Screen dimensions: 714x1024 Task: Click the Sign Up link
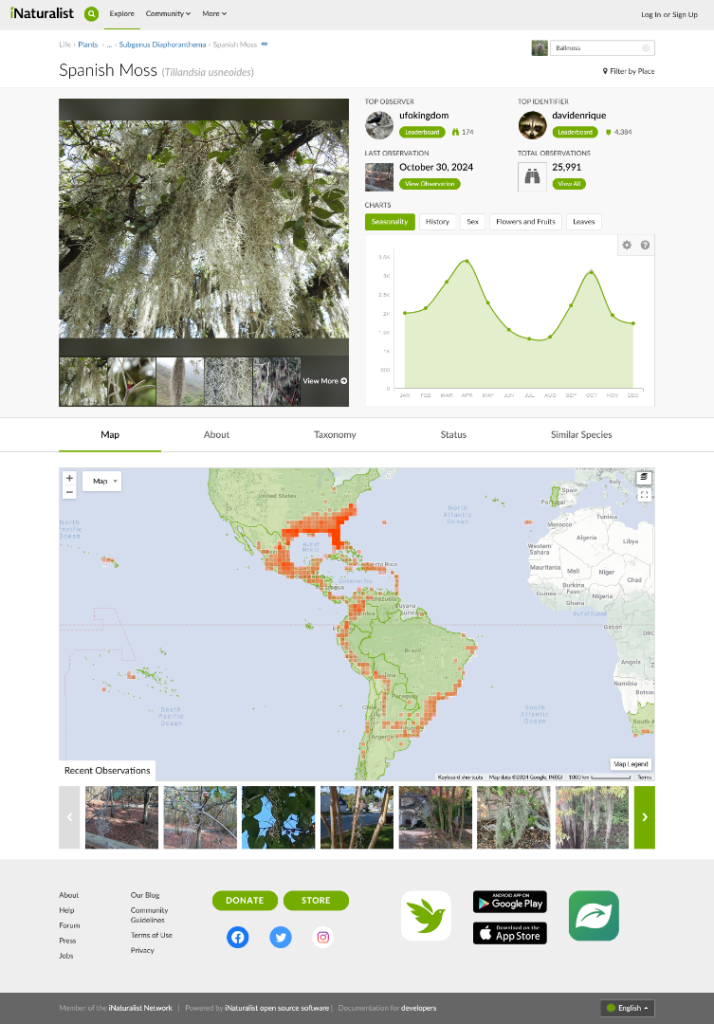click(685, 14)
